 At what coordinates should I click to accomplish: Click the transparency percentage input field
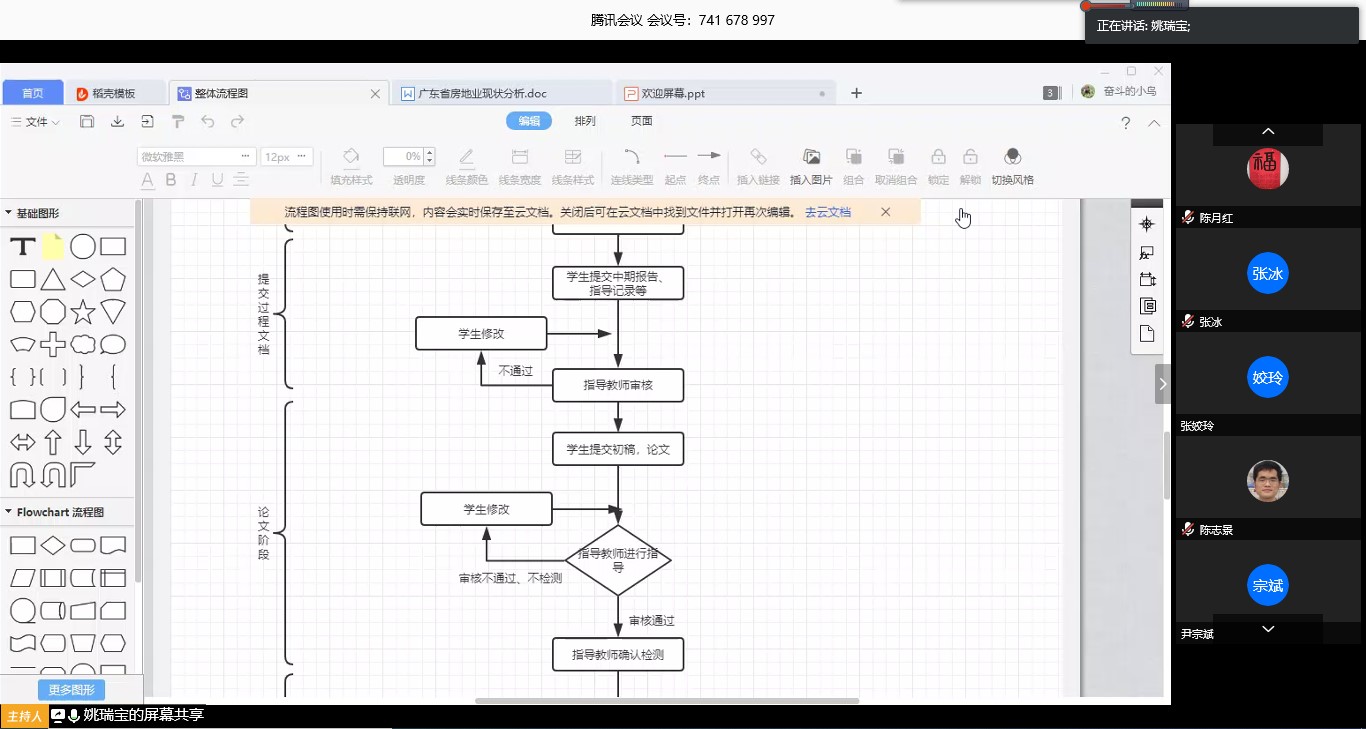[403, 157]
